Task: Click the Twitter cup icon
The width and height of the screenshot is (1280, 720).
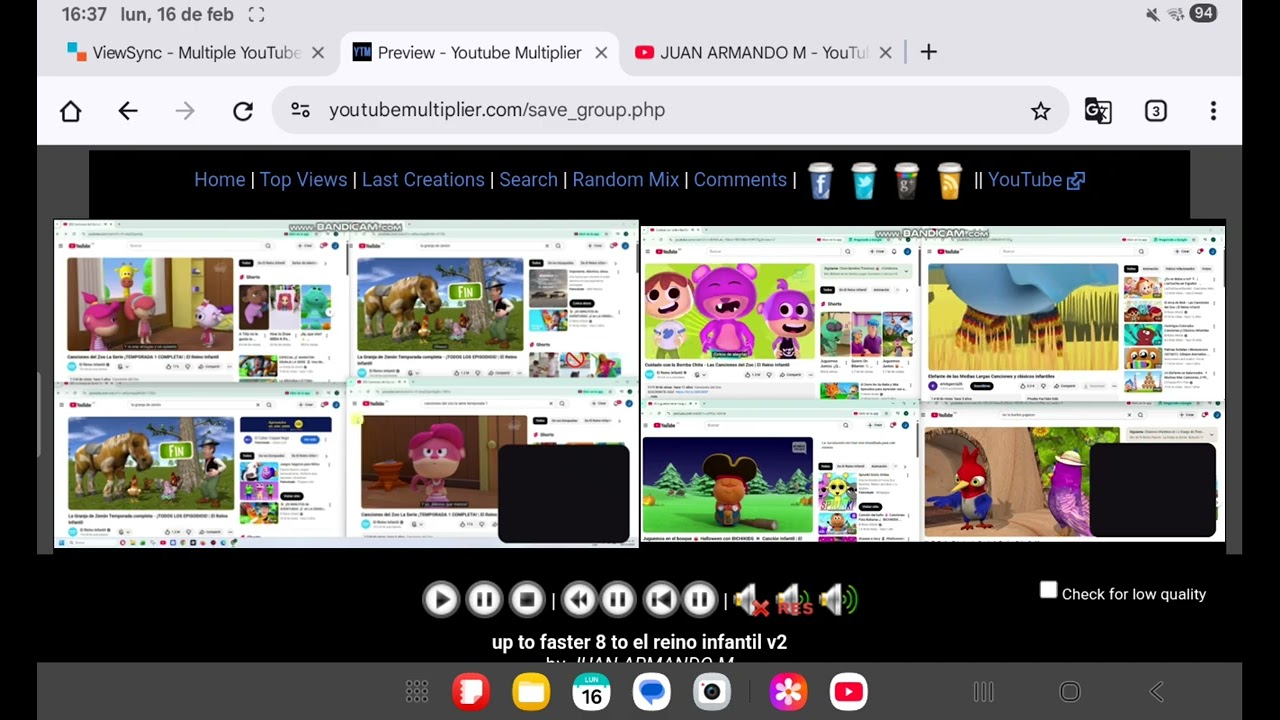Action: point(864,180)
